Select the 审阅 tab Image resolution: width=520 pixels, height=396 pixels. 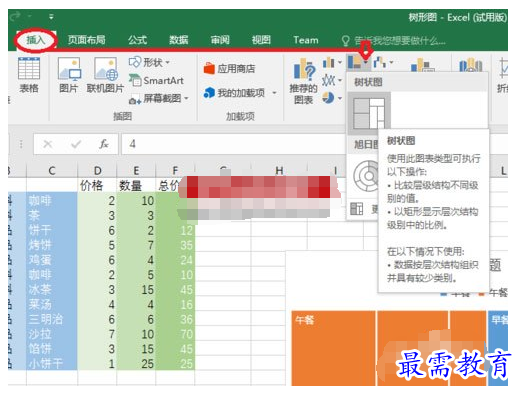pyautogui.click(x=220, y=40)
